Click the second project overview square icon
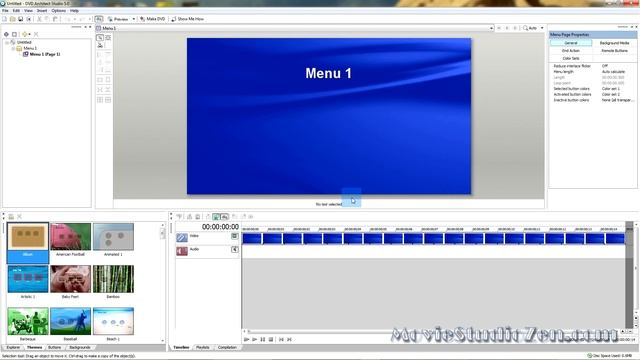 (x=14, y=34)
